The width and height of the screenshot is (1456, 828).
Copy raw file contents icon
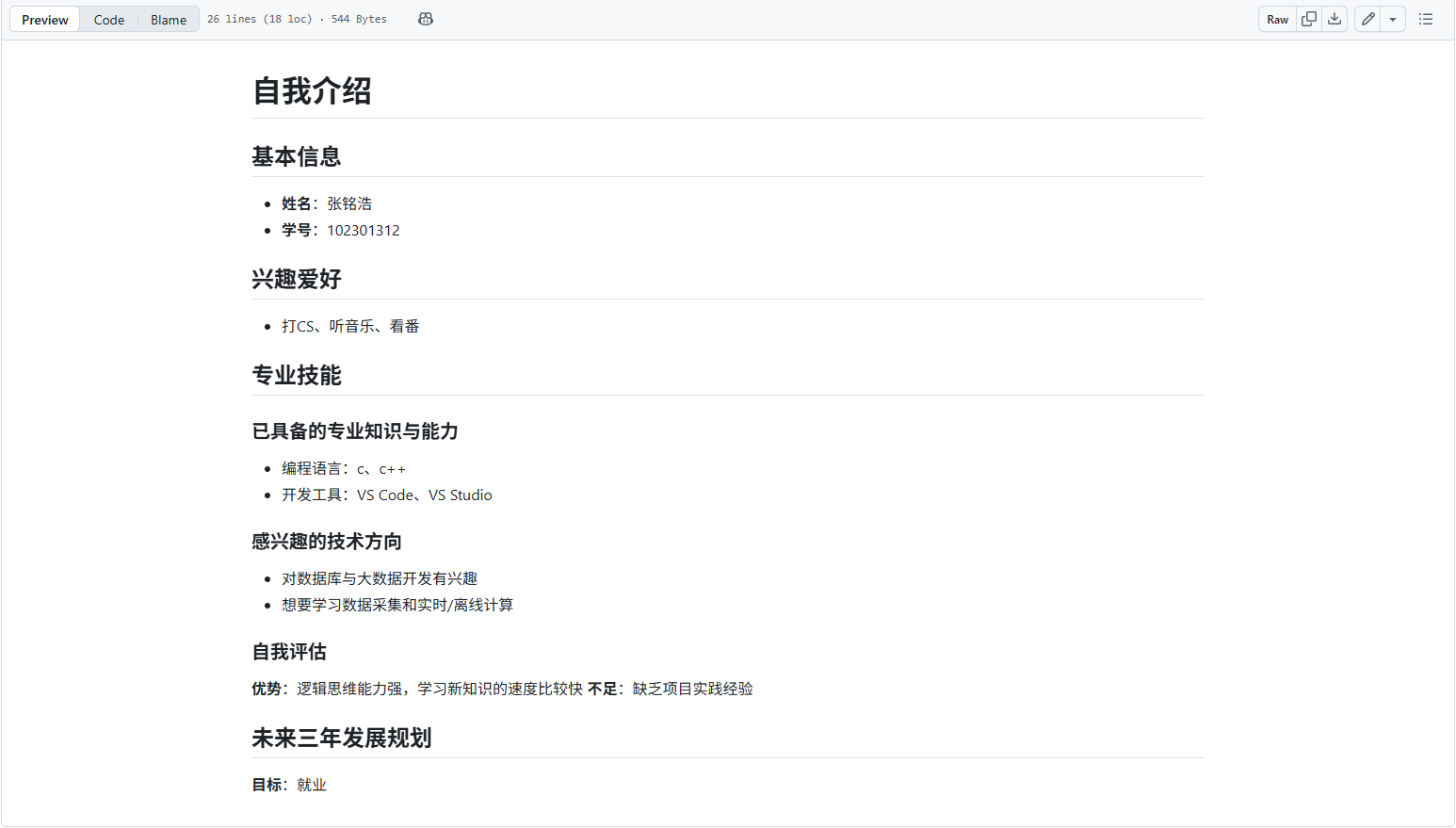pos(1309,19)
